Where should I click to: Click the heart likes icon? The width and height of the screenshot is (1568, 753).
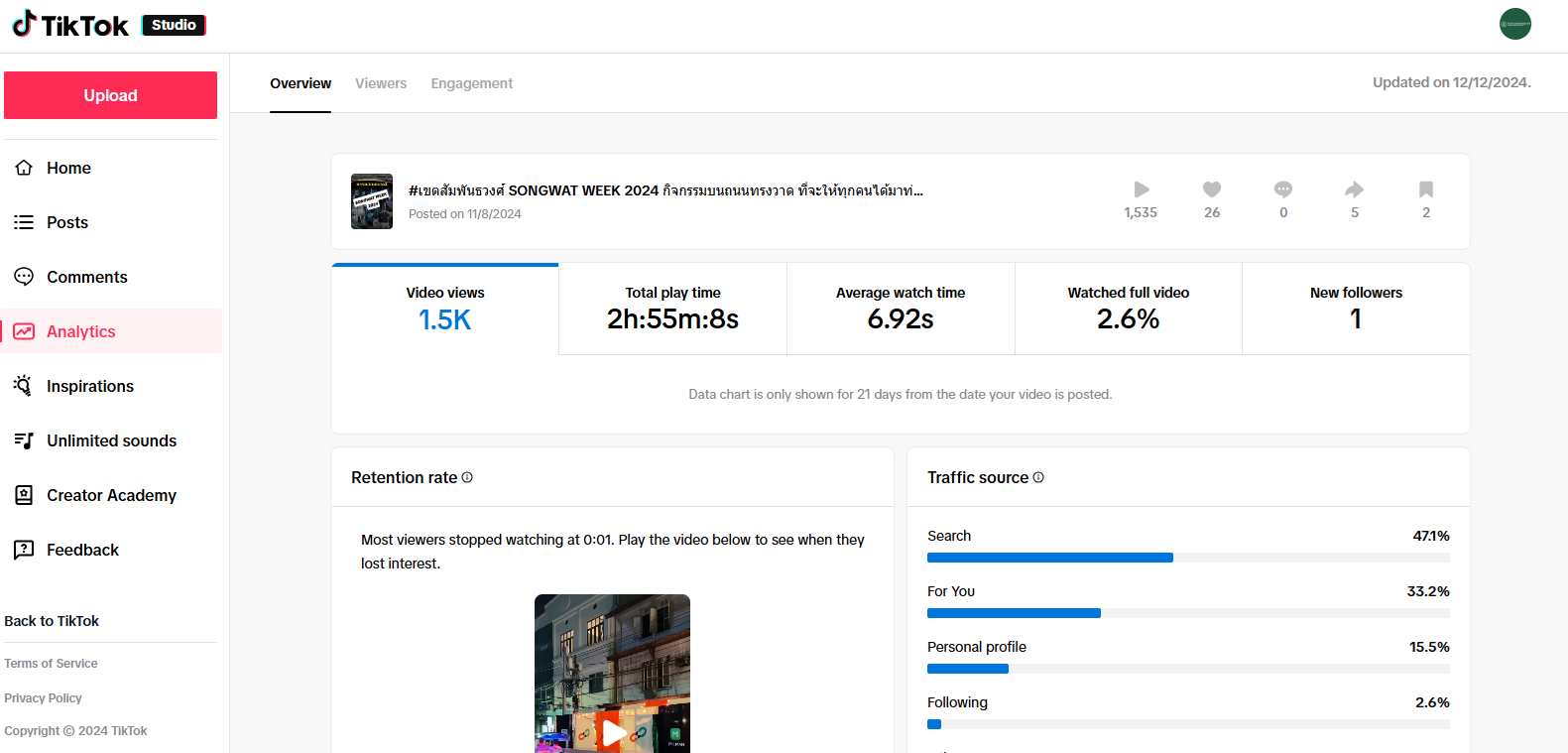point(1212,189)
